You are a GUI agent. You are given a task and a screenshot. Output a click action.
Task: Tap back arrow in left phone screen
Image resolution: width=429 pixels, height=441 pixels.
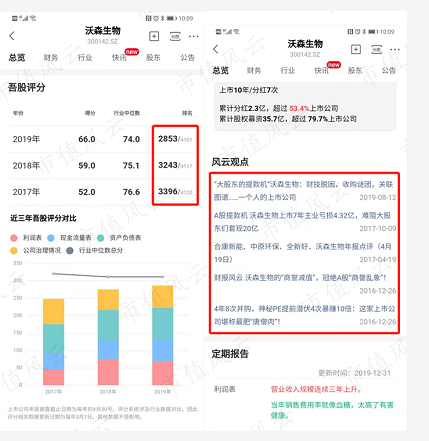[x=12, y=36]
